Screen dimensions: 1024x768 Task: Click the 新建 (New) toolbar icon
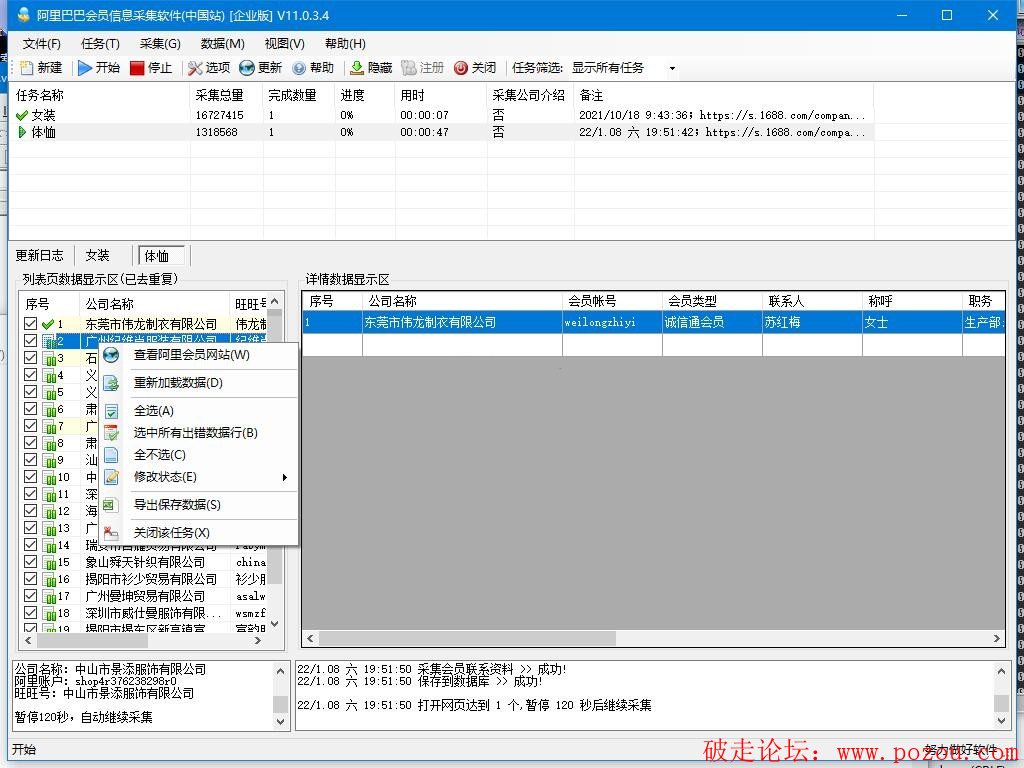pyautogui.click(x=27, y=68)
